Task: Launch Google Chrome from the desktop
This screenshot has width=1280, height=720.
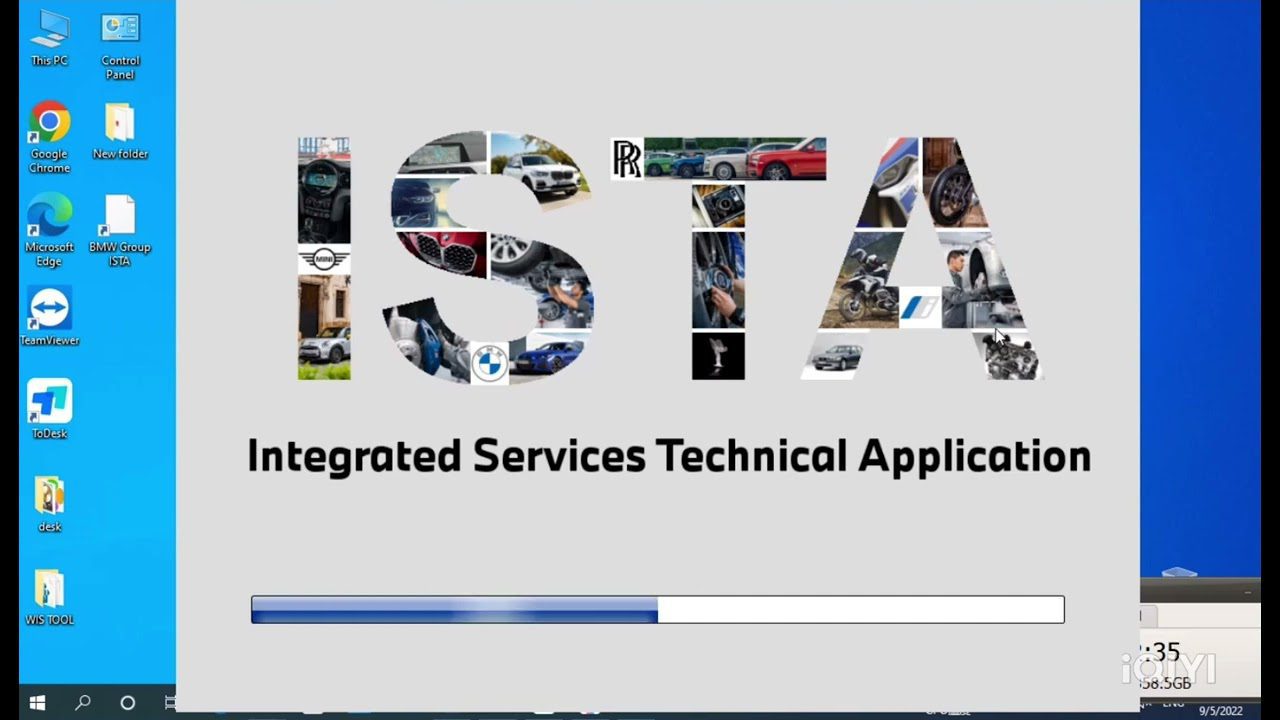Action: [49, 137]
